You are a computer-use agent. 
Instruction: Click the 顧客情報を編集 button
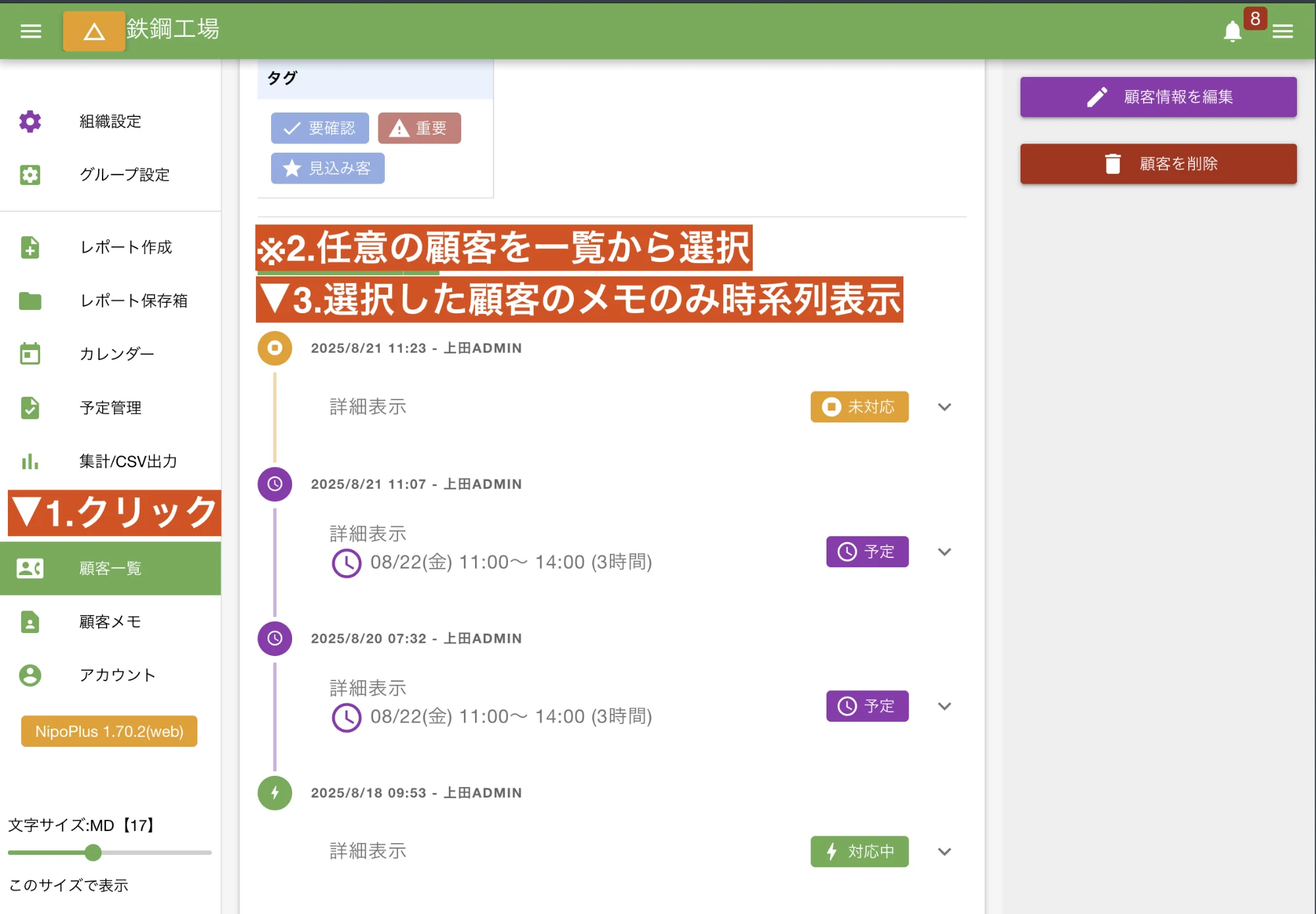point(1158,97)
